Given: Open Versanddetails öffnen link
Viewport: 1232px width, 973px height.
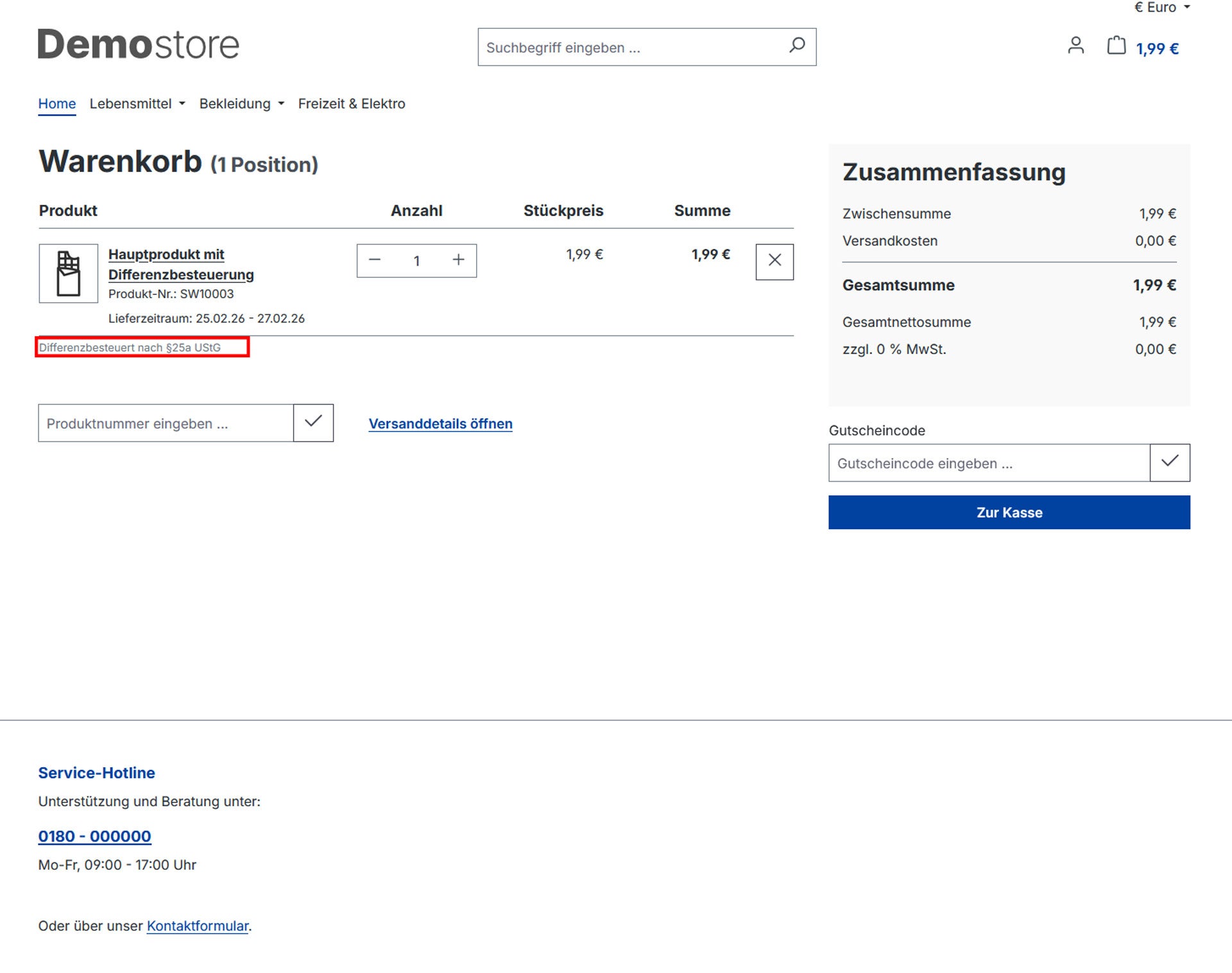Looking at the screenshot, I should (x=440, y=424).
